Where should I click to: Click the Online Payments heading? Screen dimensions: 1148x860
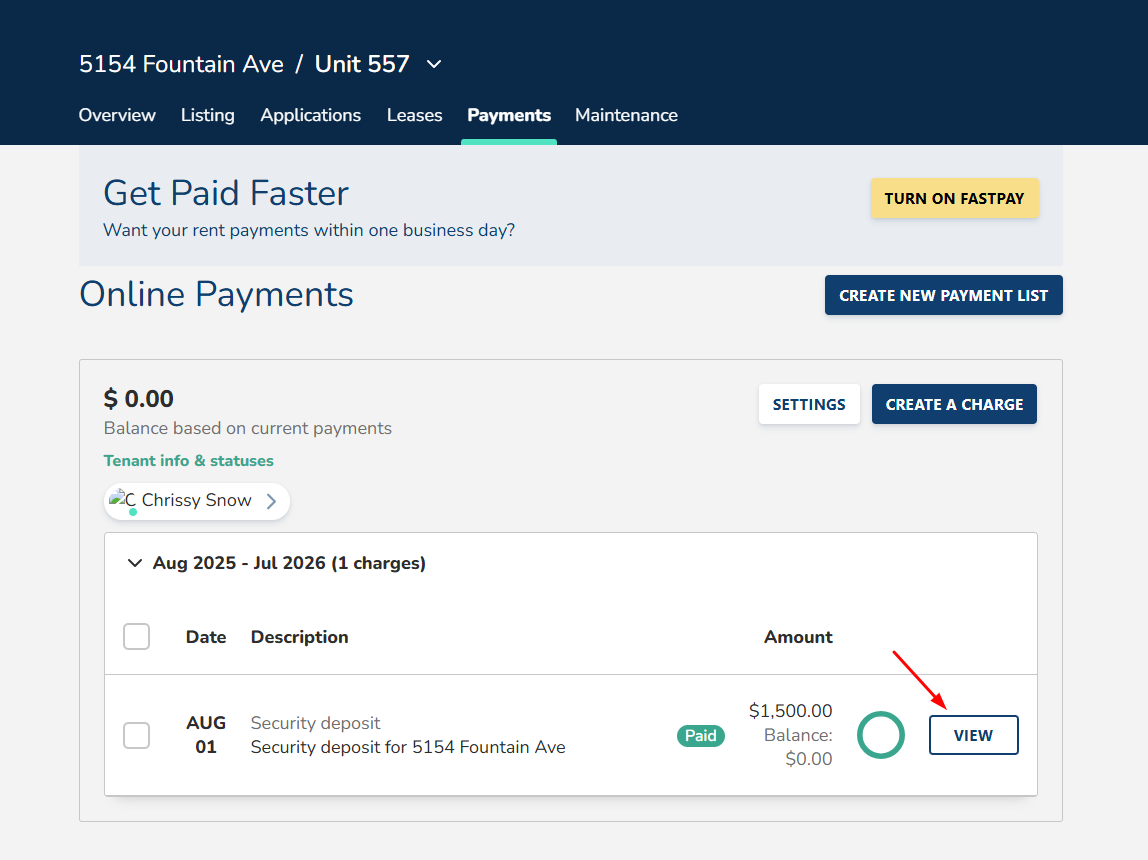tap(216, 294)
